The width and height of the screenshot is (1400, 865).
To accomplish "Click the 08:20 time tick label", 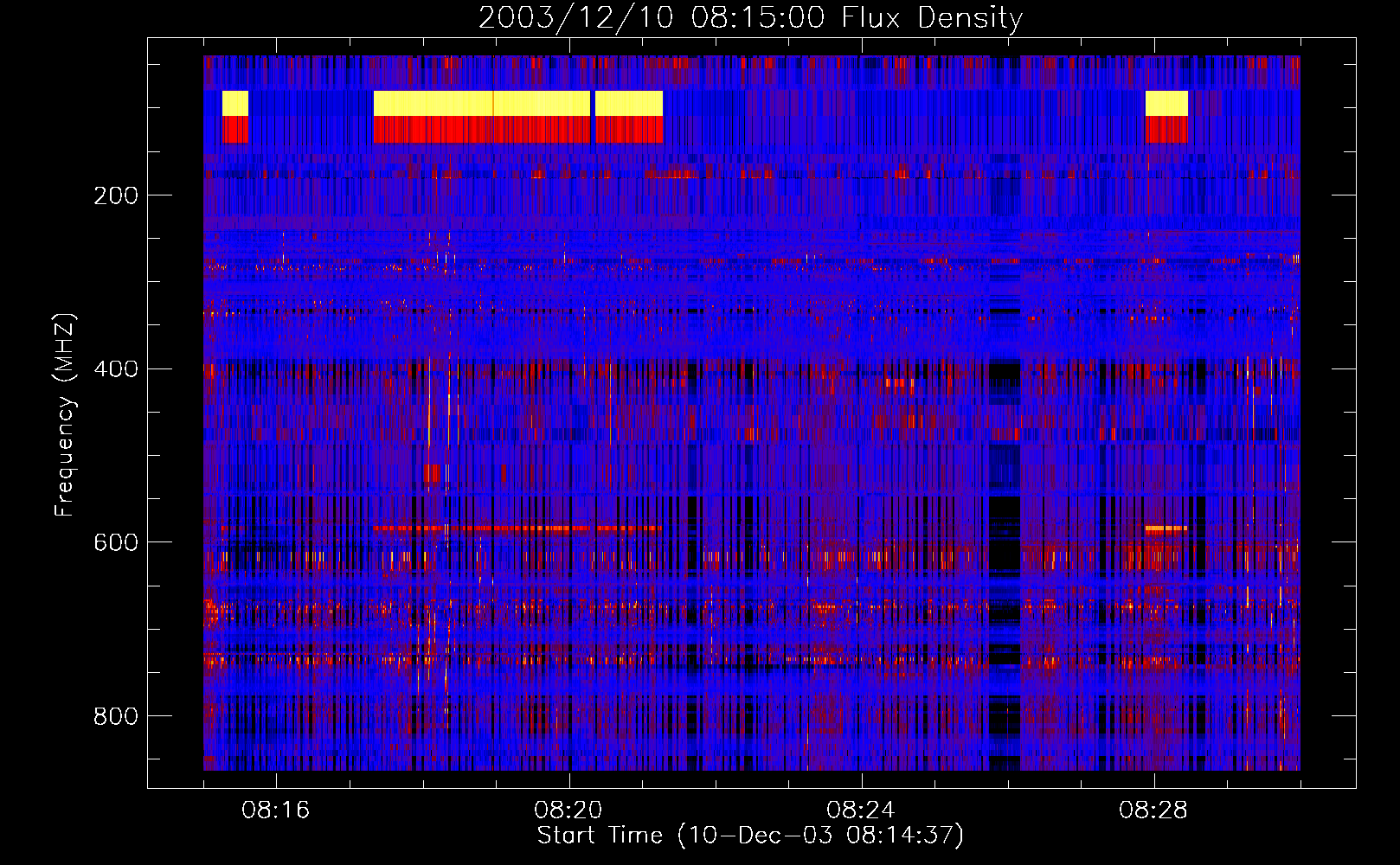I will tap(568, 811).
